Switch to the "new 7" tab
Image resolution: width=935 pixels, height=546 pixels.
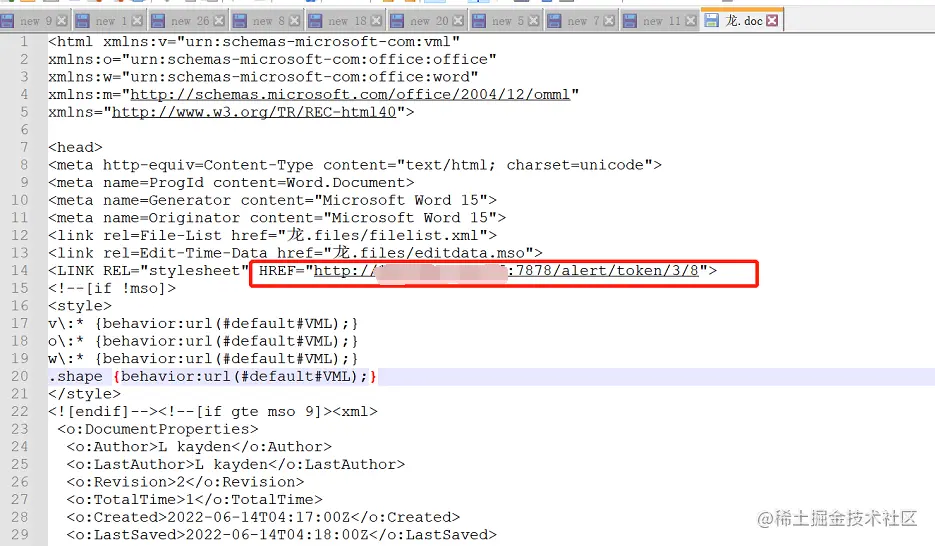coord(582,21)
